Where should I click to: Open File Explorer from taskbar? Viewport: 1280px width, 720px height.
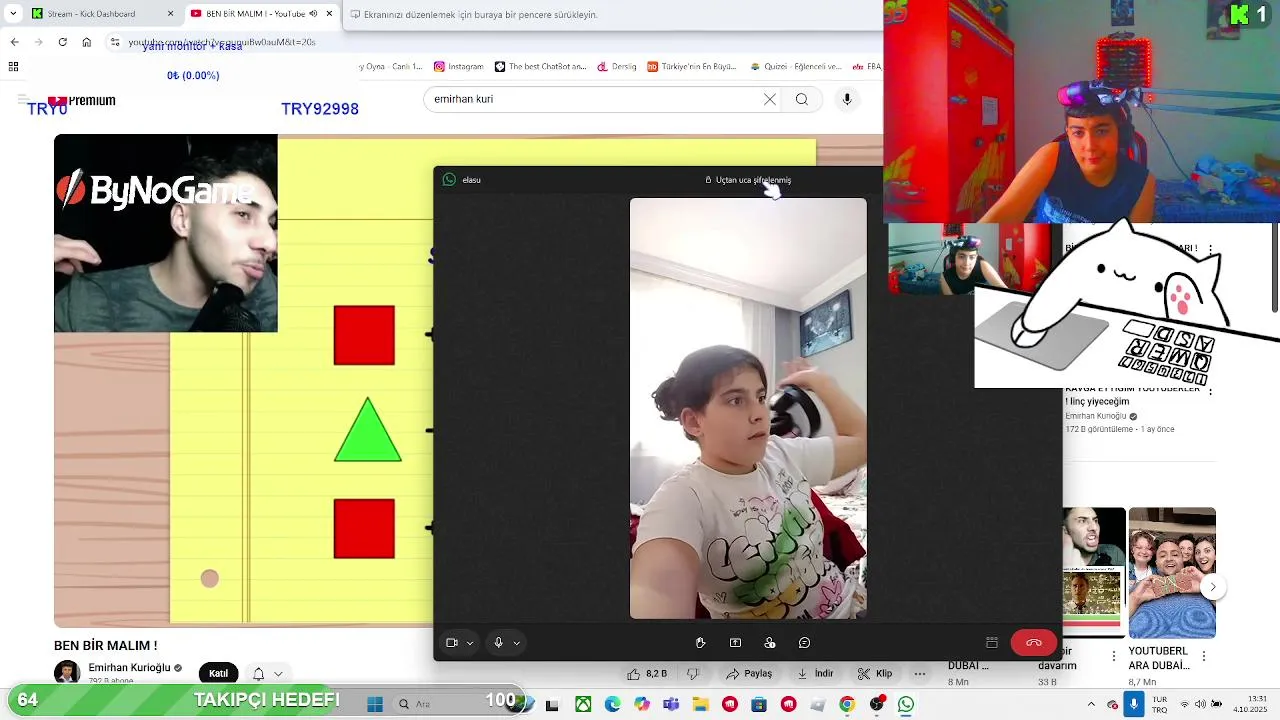(x=700, y=704)
